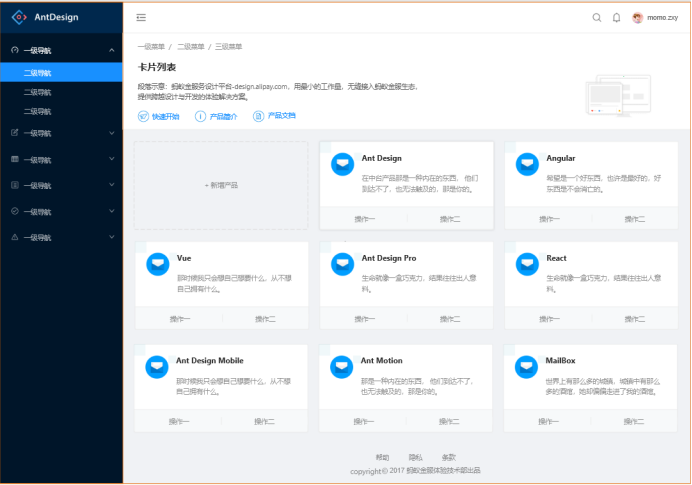Viewport: 692px width, 485px height.
Task: Click the momo.zxy username in the header
Action: click(662, 18)
